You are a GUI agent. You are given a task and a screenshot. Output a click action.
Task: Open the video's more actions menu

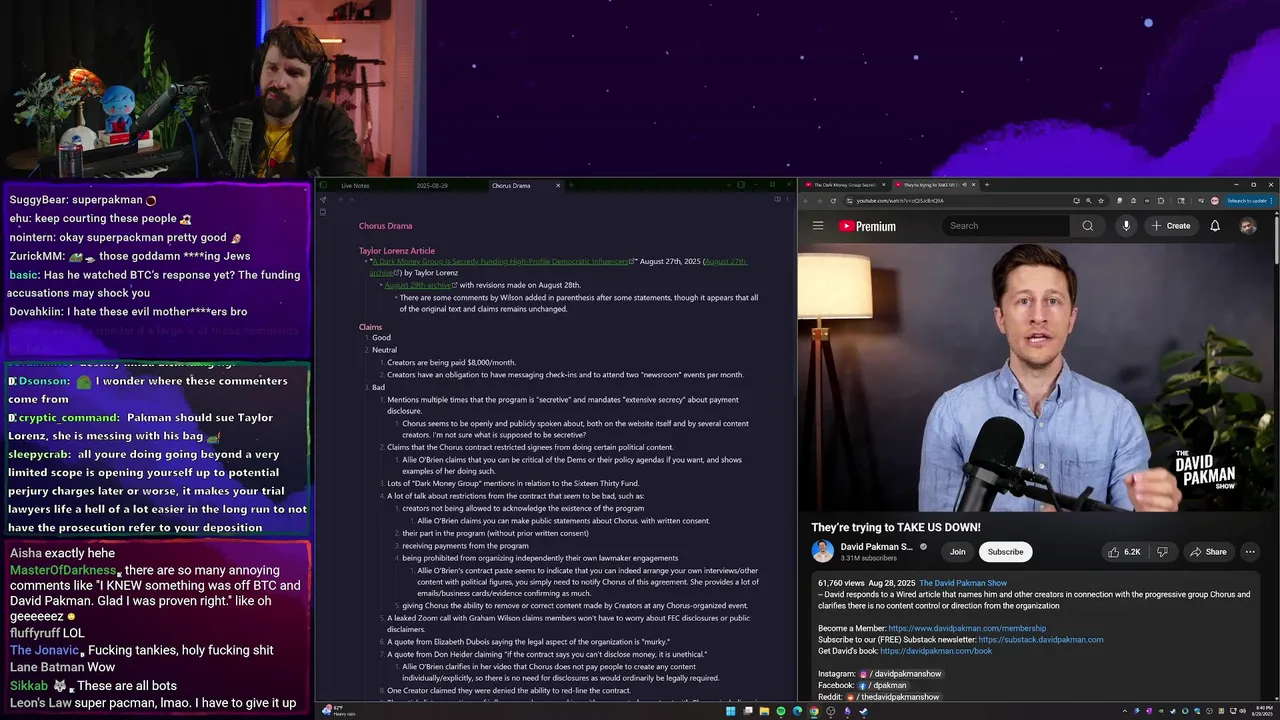1249,552
